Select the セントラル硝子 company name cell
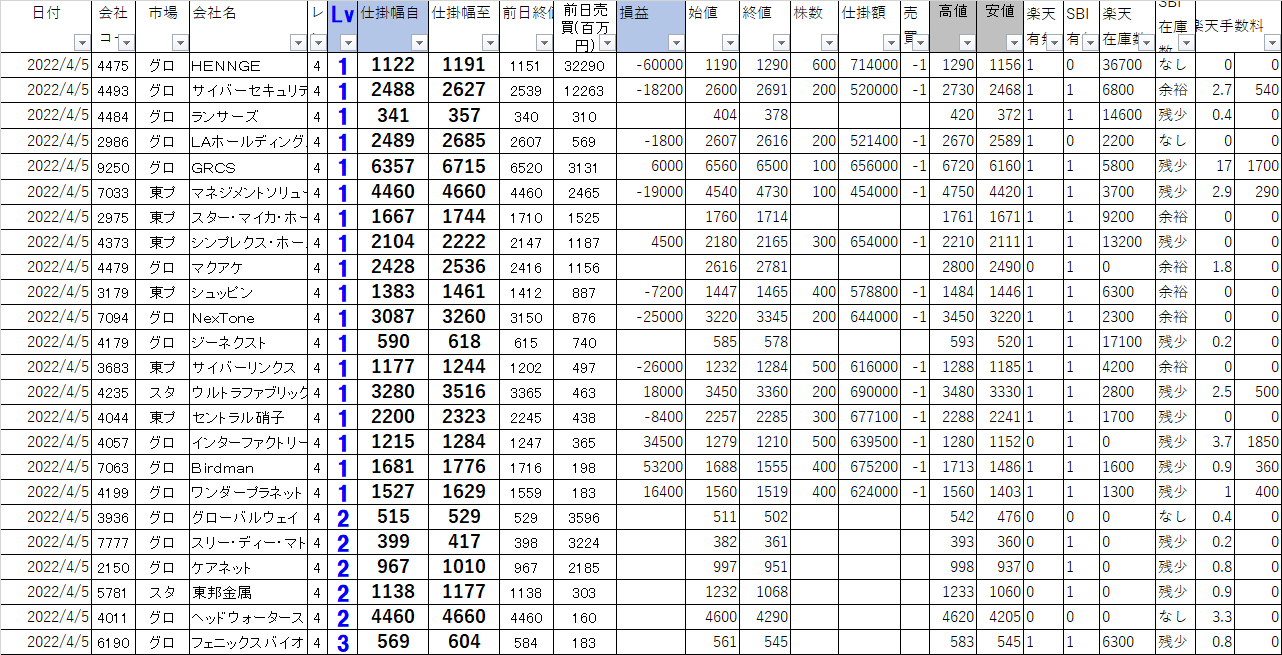 pyautogui.click(x=249, y=417)
